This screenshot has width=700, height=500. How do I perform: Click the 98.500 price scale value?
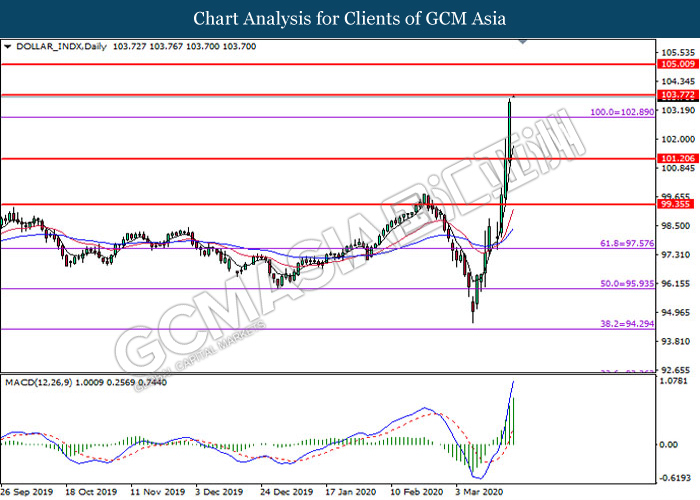(675, 226)
